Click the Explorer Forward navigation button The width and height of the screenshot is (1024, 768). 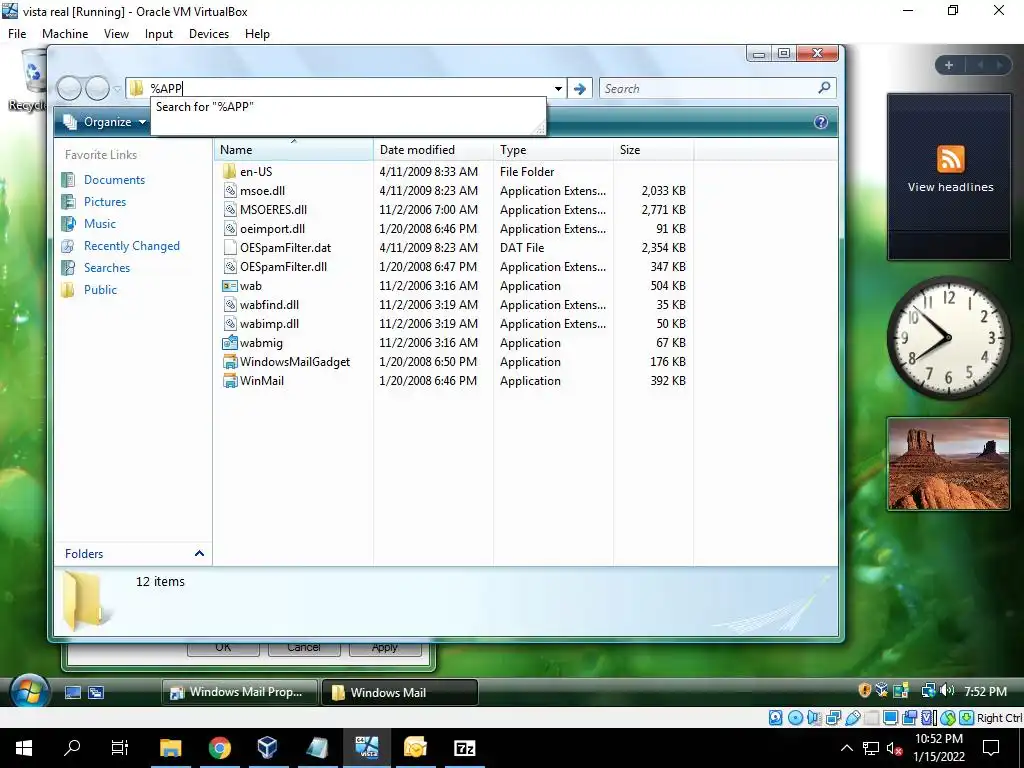(x=97, y=88)
